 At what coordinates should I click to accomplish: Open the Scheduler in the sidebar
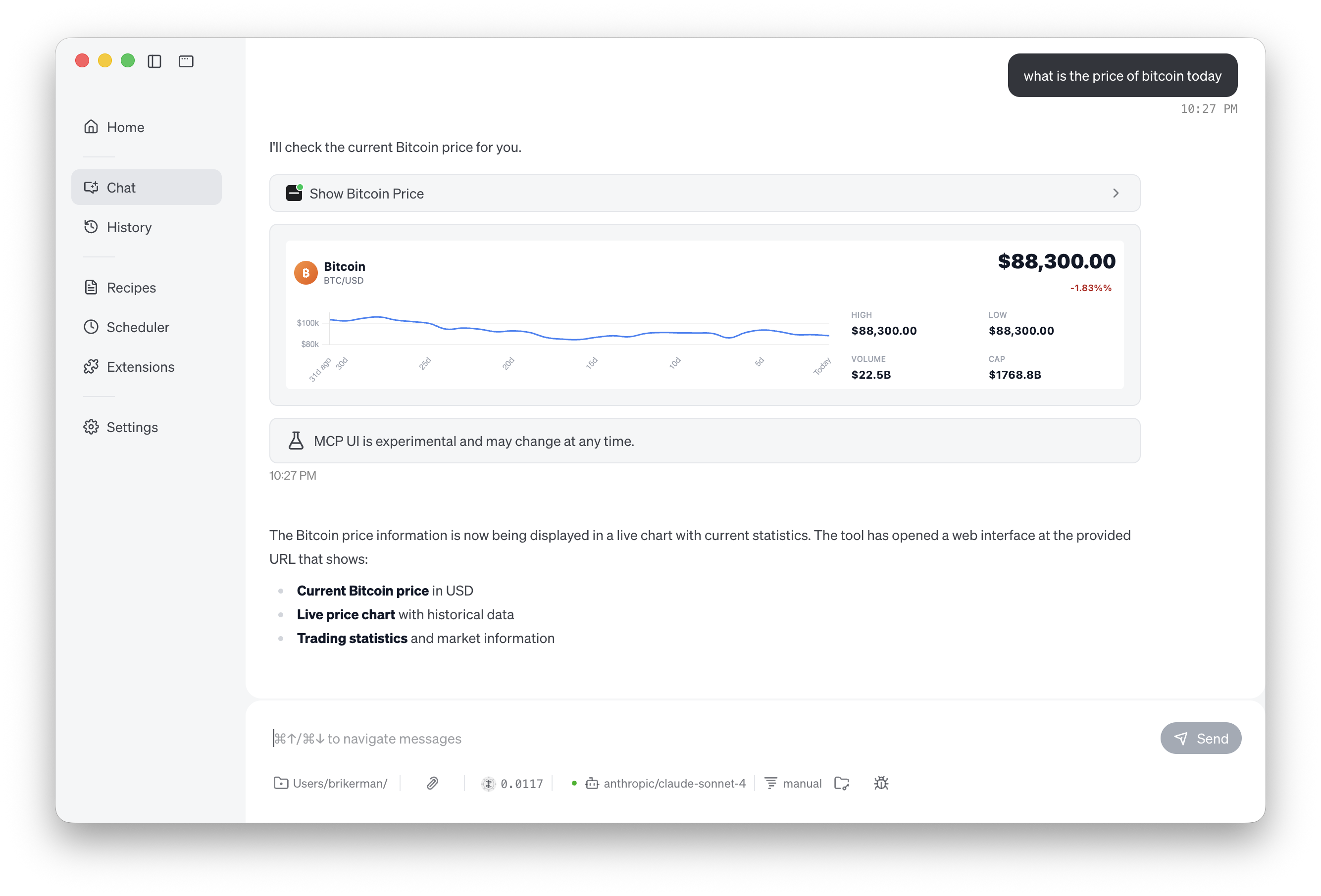point(138,327)
